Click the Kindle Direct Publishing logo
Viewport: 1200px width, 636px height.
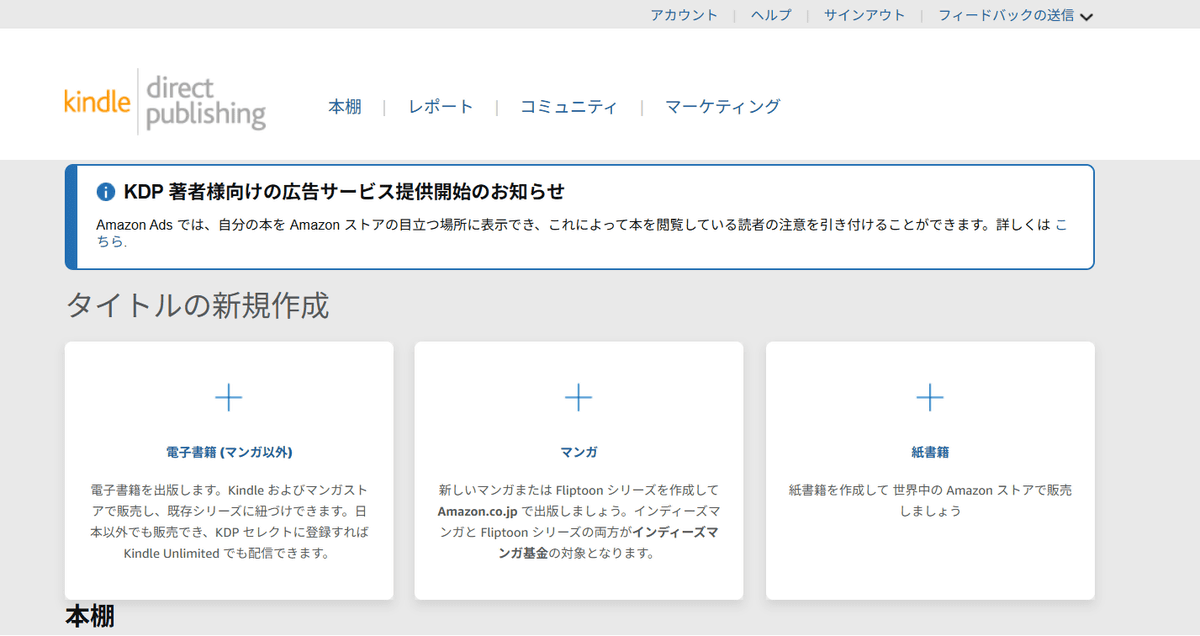coord(165,101)
